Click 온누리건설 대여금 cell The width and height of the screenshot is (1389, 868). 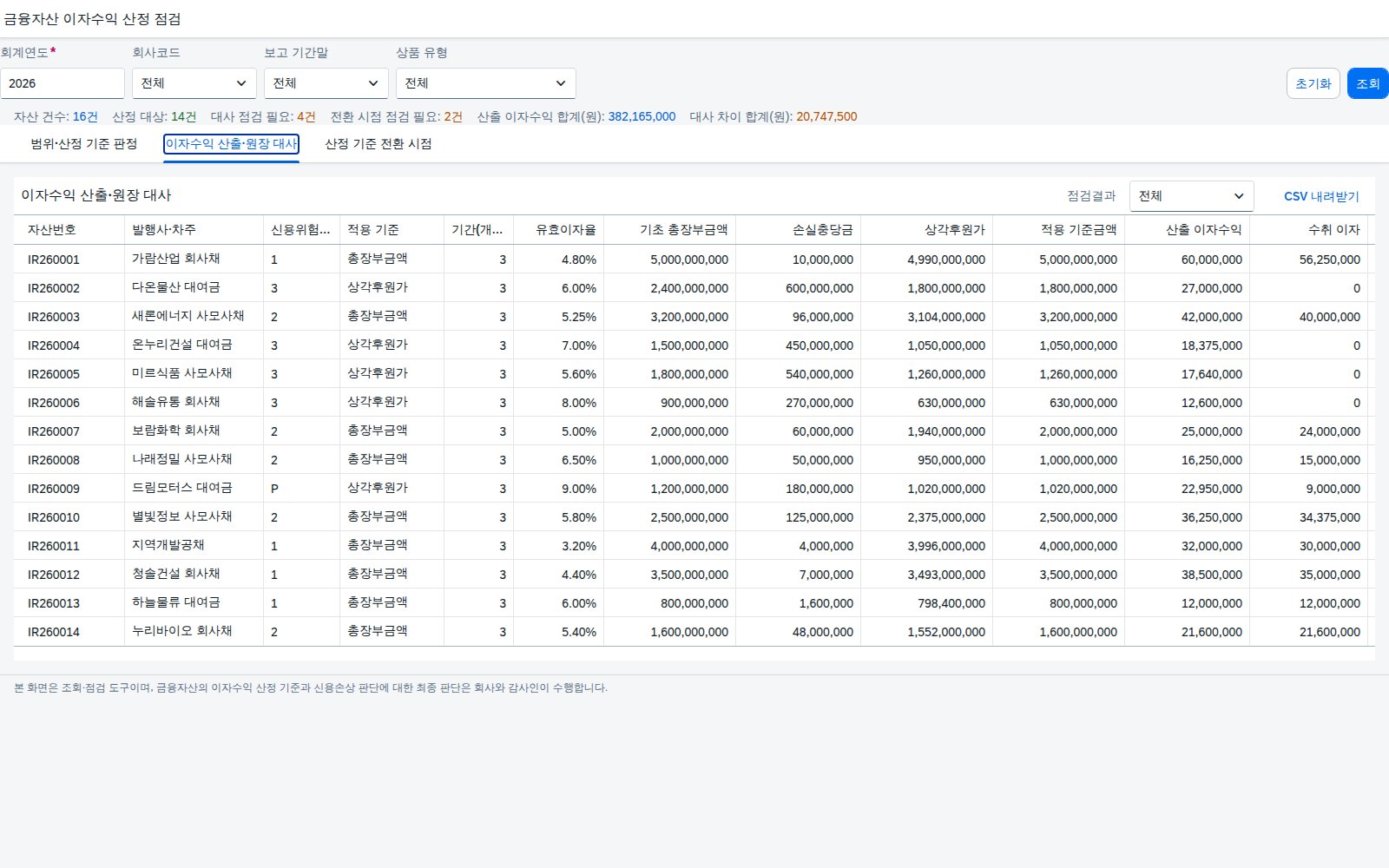pyautogui.click(x=194, y=345)
